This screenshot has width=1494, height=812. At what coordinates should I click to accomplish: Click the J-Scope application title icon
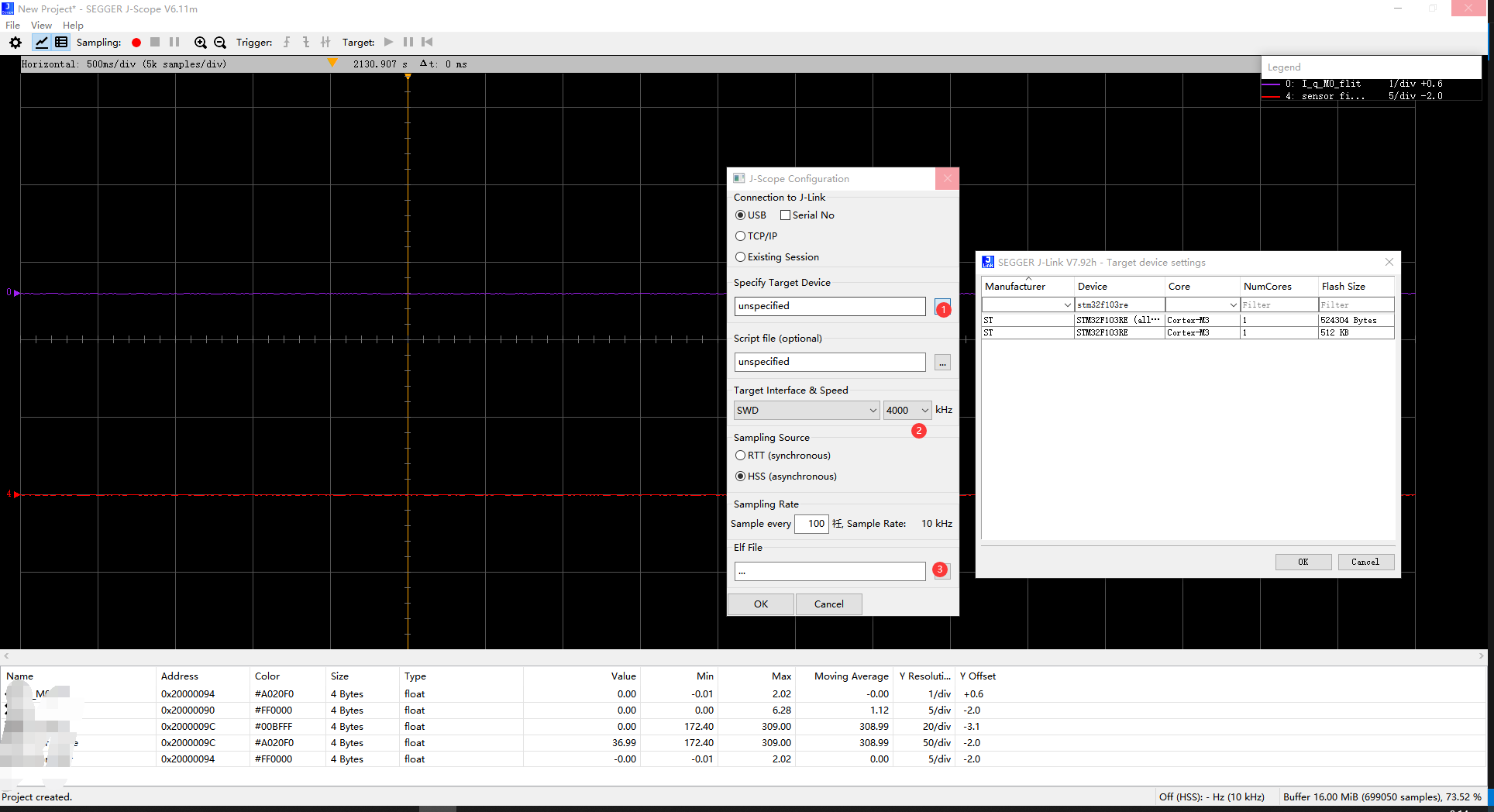[x=8, y=9]
